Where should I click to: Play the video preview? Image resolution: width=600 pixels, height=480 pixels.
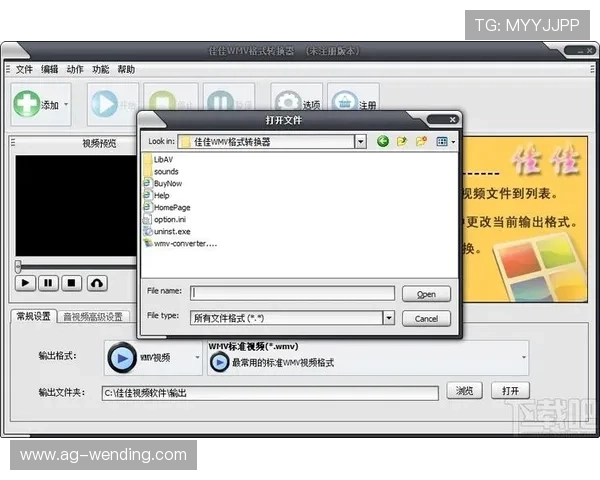click(25, 283)
